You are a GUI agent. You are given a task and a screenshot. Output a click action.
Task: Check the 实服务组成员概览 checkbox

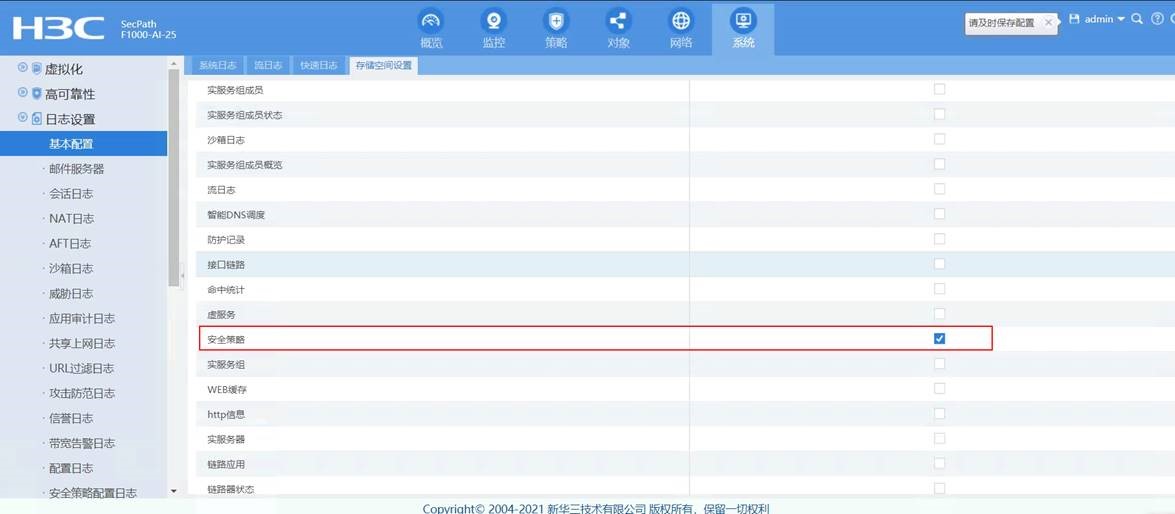coord(939,163)
